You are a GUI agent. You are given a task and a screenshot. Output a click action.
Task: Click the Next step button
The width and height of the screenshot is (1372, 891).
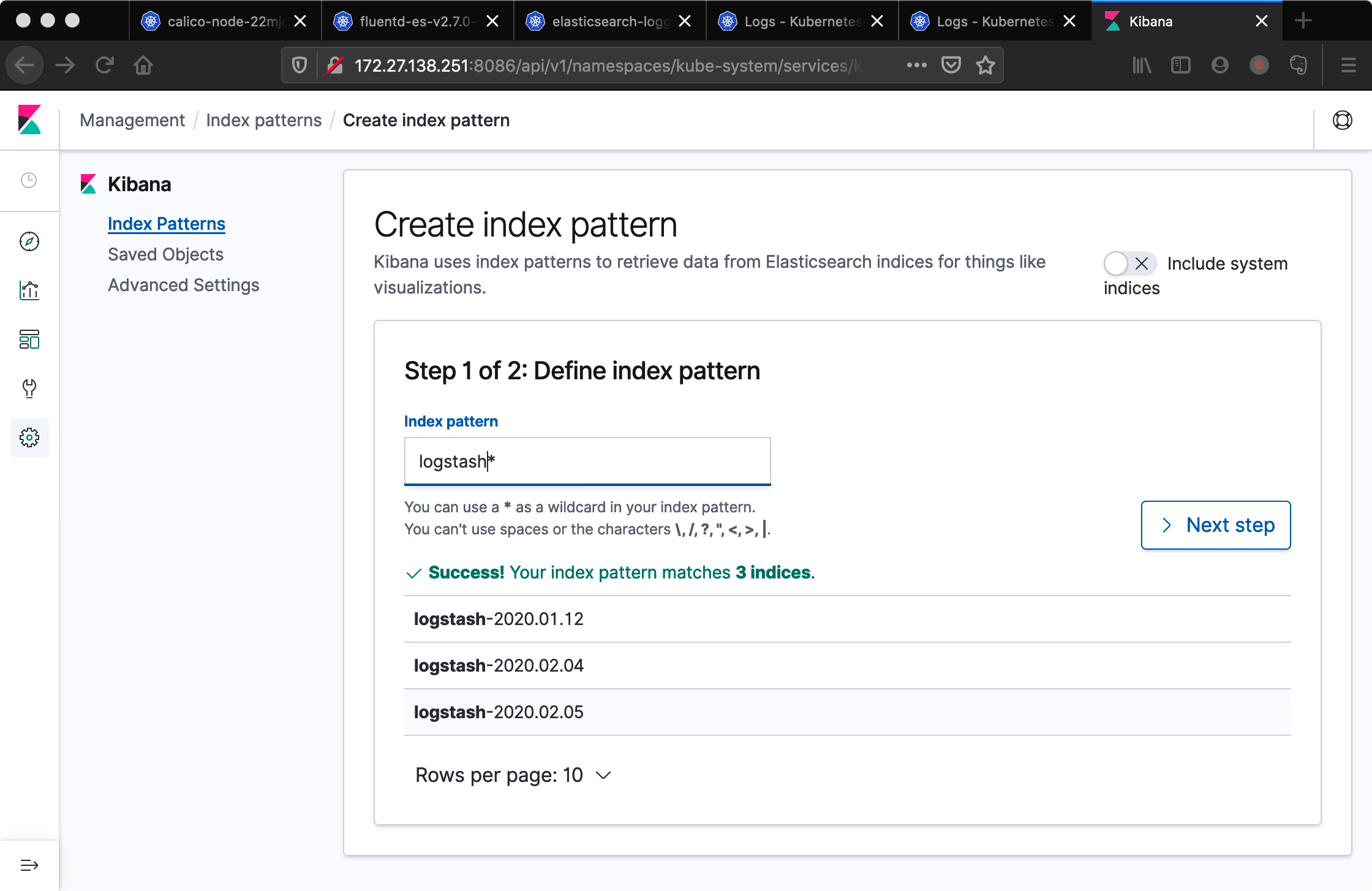[1216, 525]
